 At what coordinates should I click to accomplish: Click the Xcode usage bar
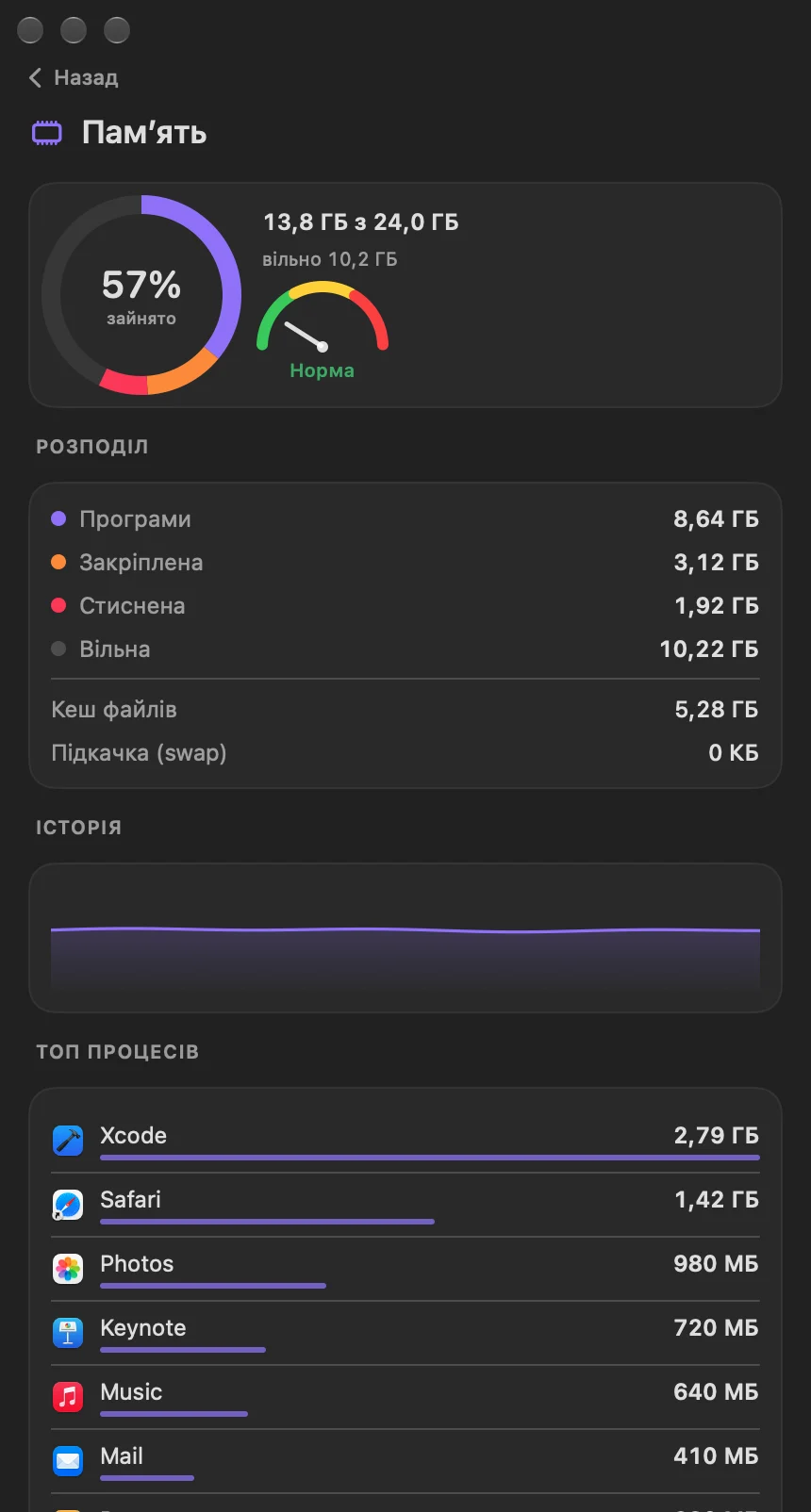pyautogui.click(x=430, y=1158)
